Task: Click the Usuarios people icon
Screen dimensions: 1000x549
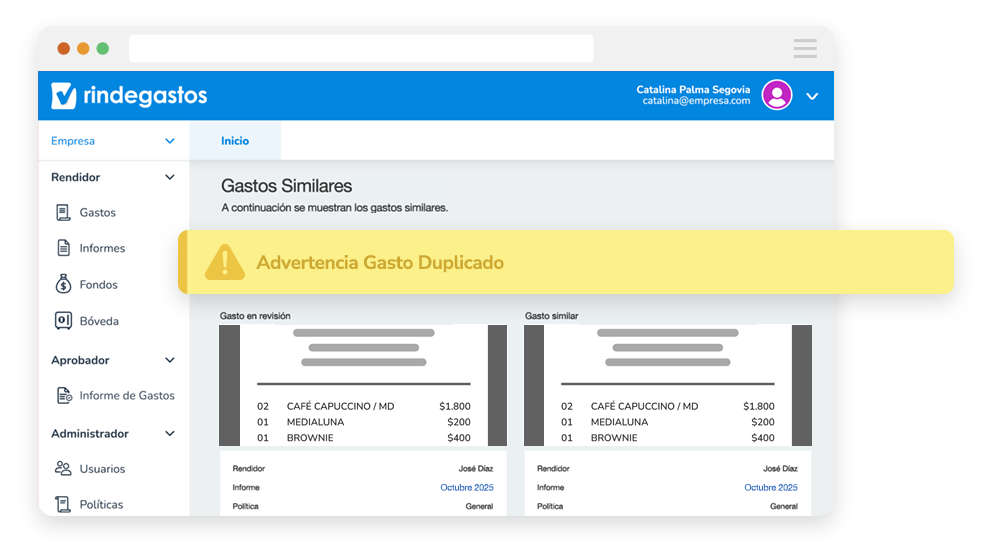Action: (x=62, y=468)
